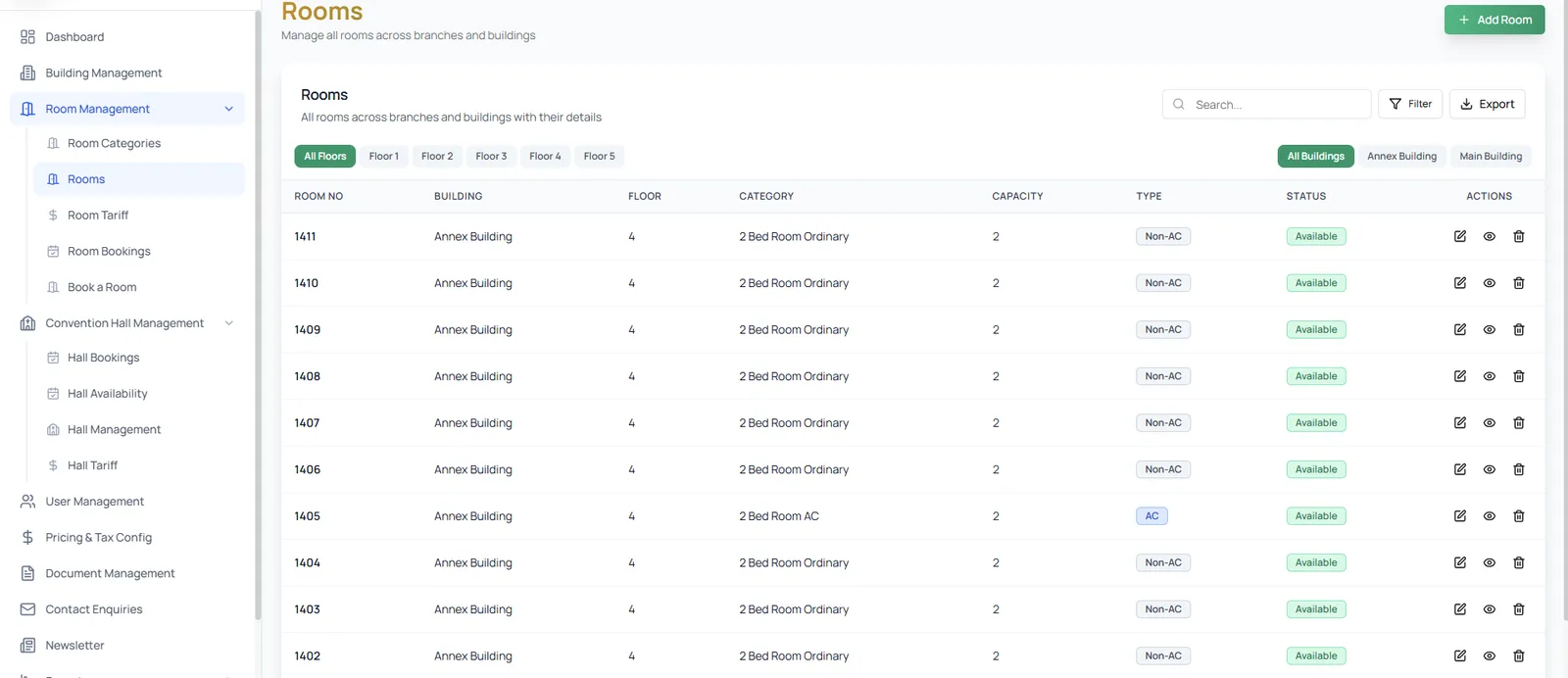Click the room Search field
Screen dimensions: 1568x678
(x=1266, y=104)
